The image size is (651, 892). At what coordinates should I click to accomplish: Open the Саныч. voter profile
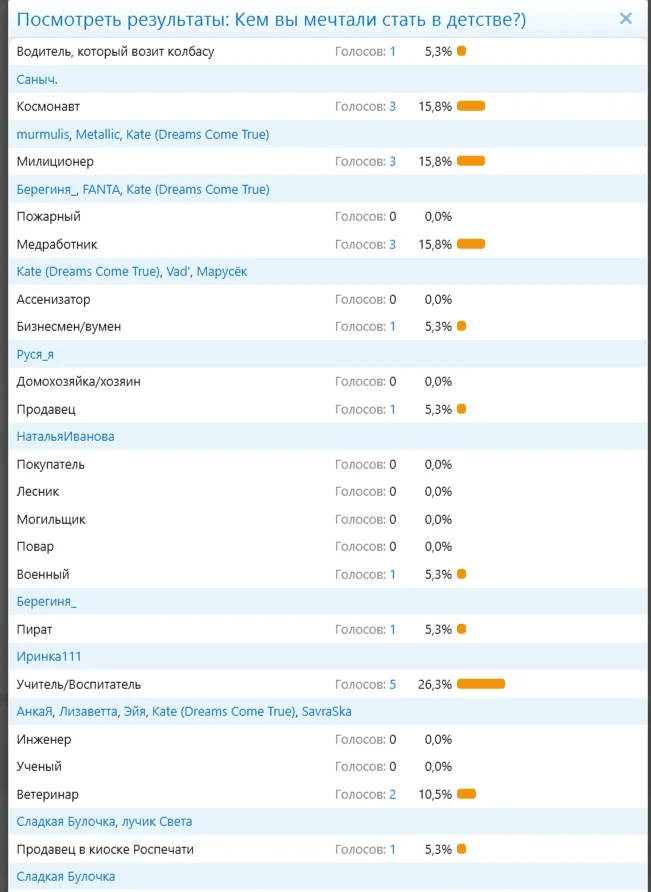tap(36, 79)
